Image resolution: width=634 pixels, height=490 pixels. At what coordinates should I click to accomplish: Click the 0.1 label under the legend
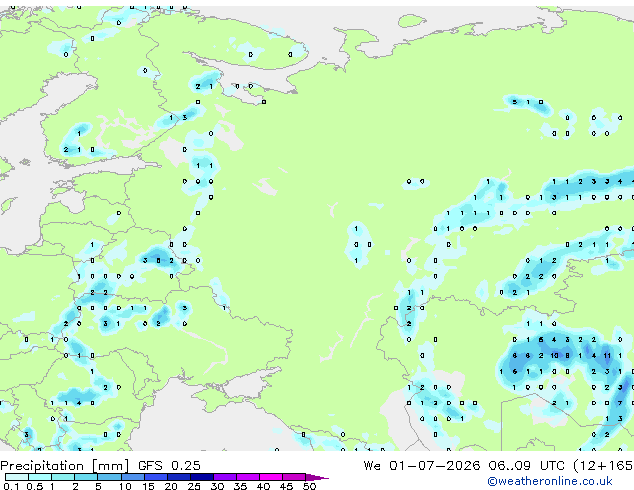tap(11, 486)
